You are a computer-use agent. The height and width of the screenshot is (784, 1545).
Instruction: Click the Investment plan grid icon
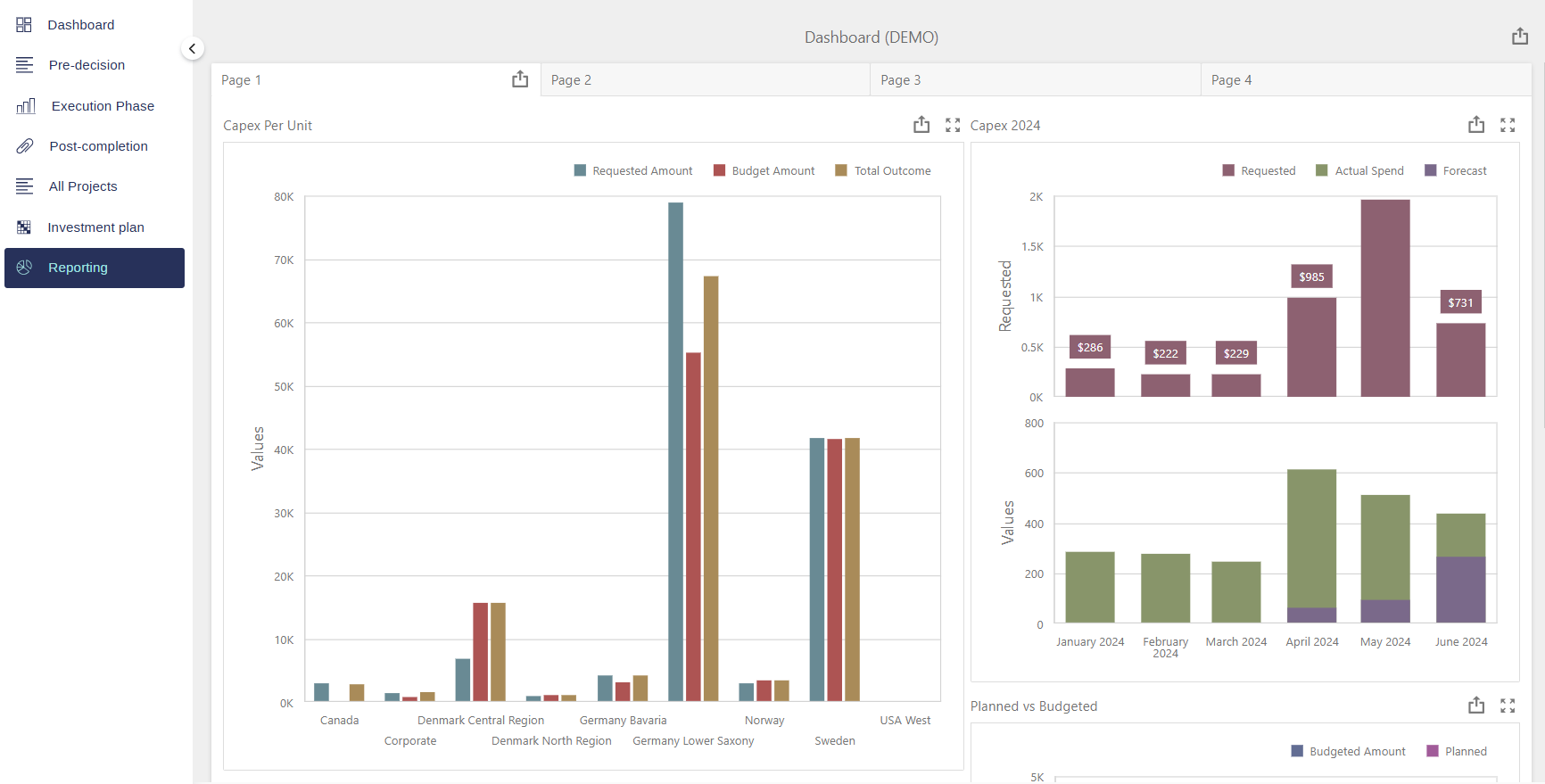click(x=24, y=227)
